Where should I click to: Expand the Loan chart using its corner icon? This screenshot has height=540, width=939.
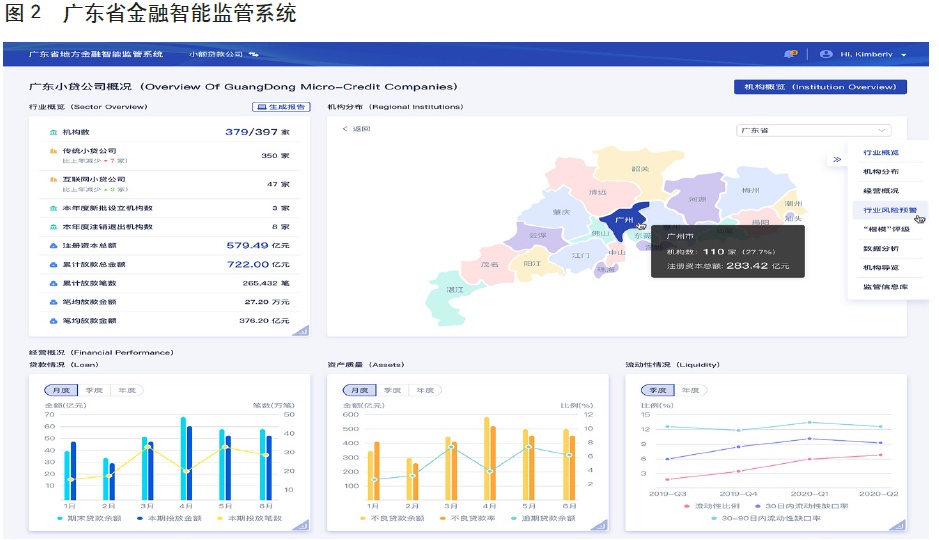point(301,525)
